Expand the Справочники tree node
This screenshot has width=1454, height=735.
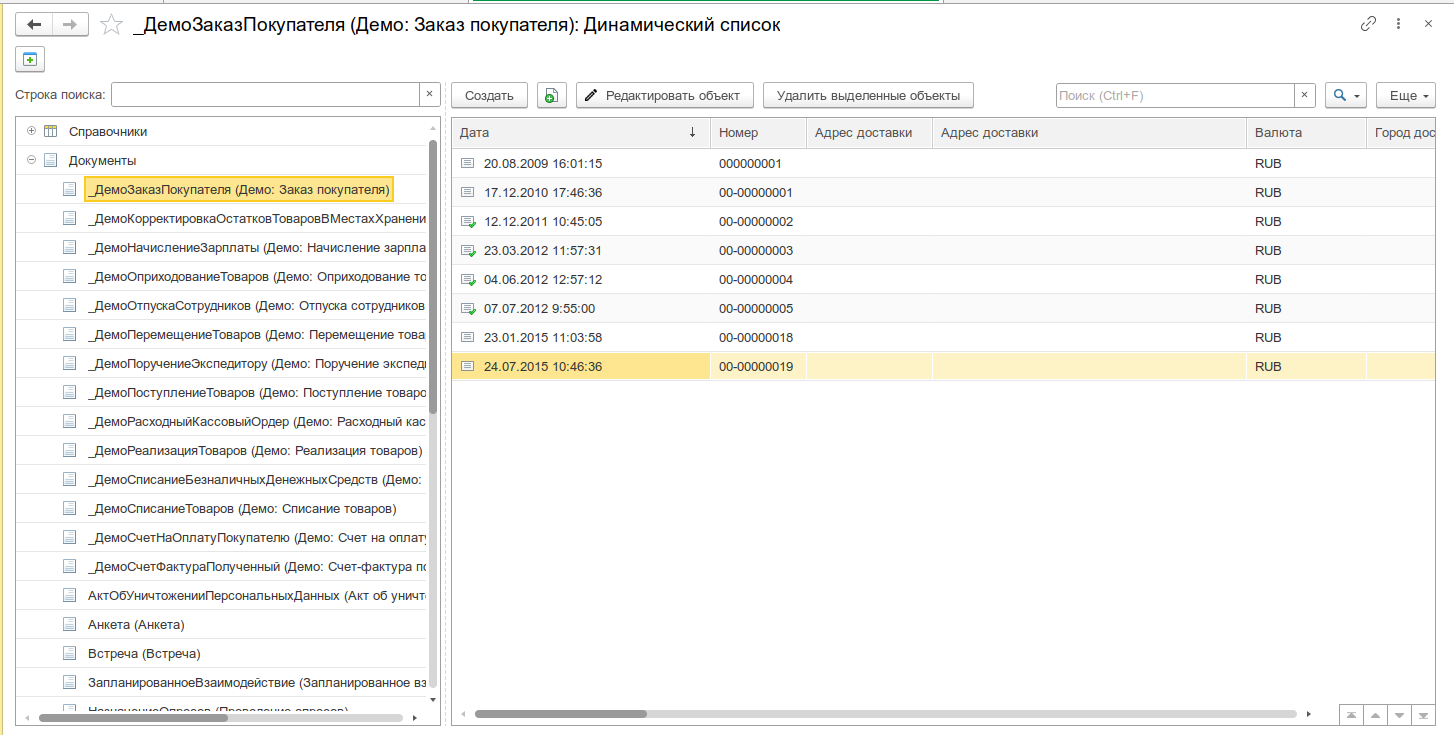pyautogui.click(x=32, y=131)
